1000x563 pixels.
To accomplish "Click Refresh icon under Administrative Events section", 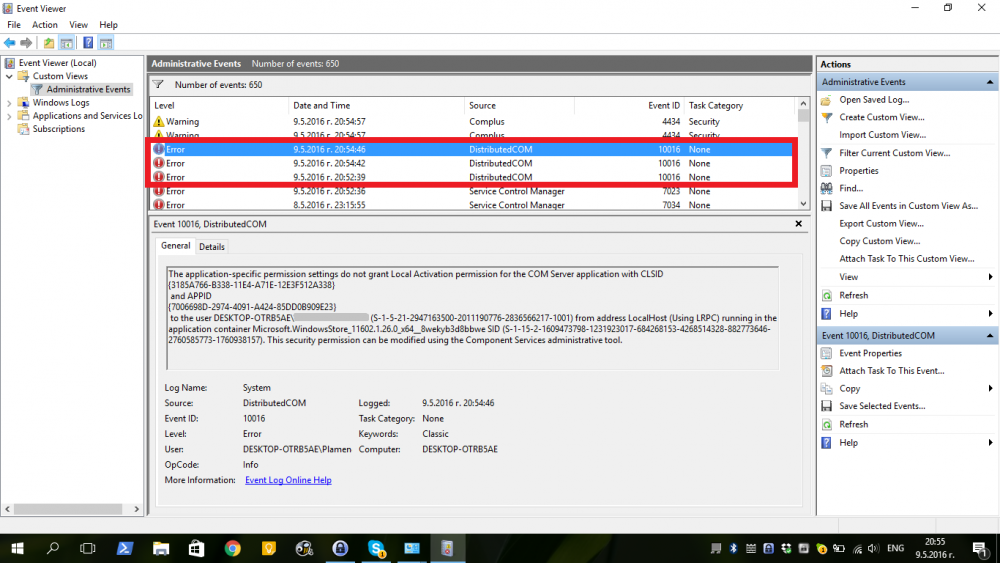I will pyautogui.click(x=827, y=296).
